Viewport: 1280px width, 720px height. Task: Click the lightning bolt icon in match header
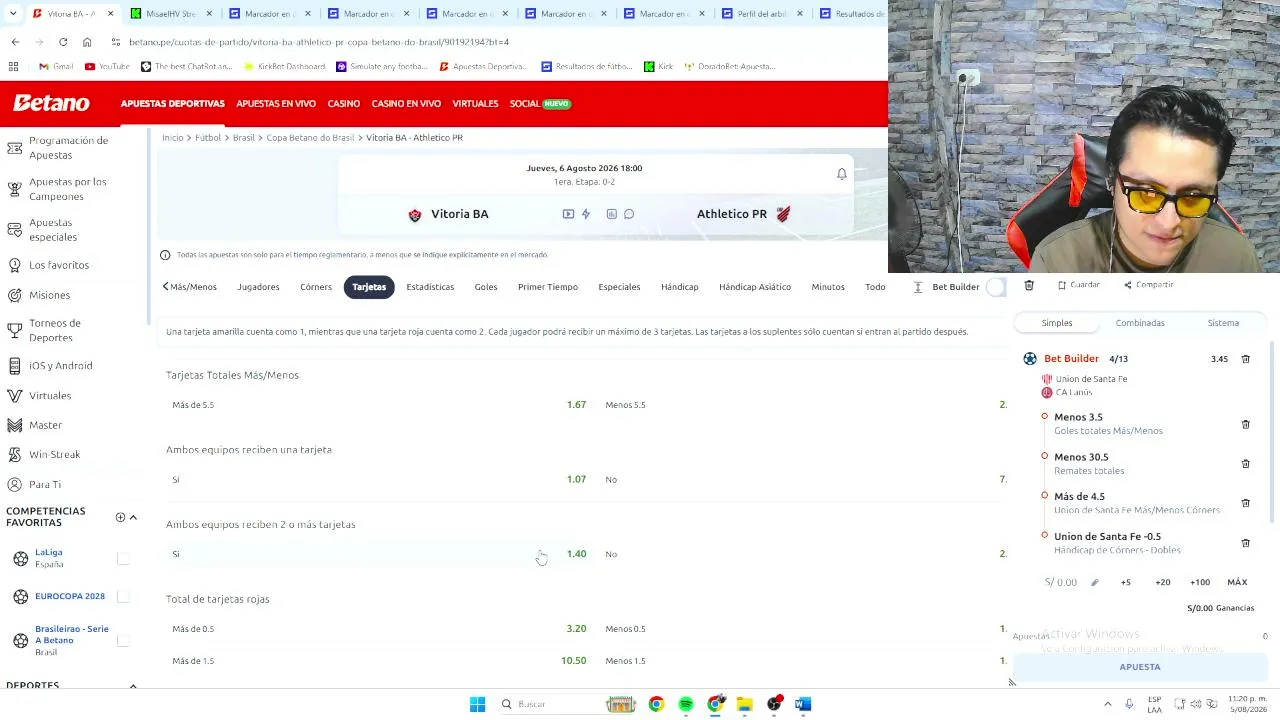click(x=586, y=214)
